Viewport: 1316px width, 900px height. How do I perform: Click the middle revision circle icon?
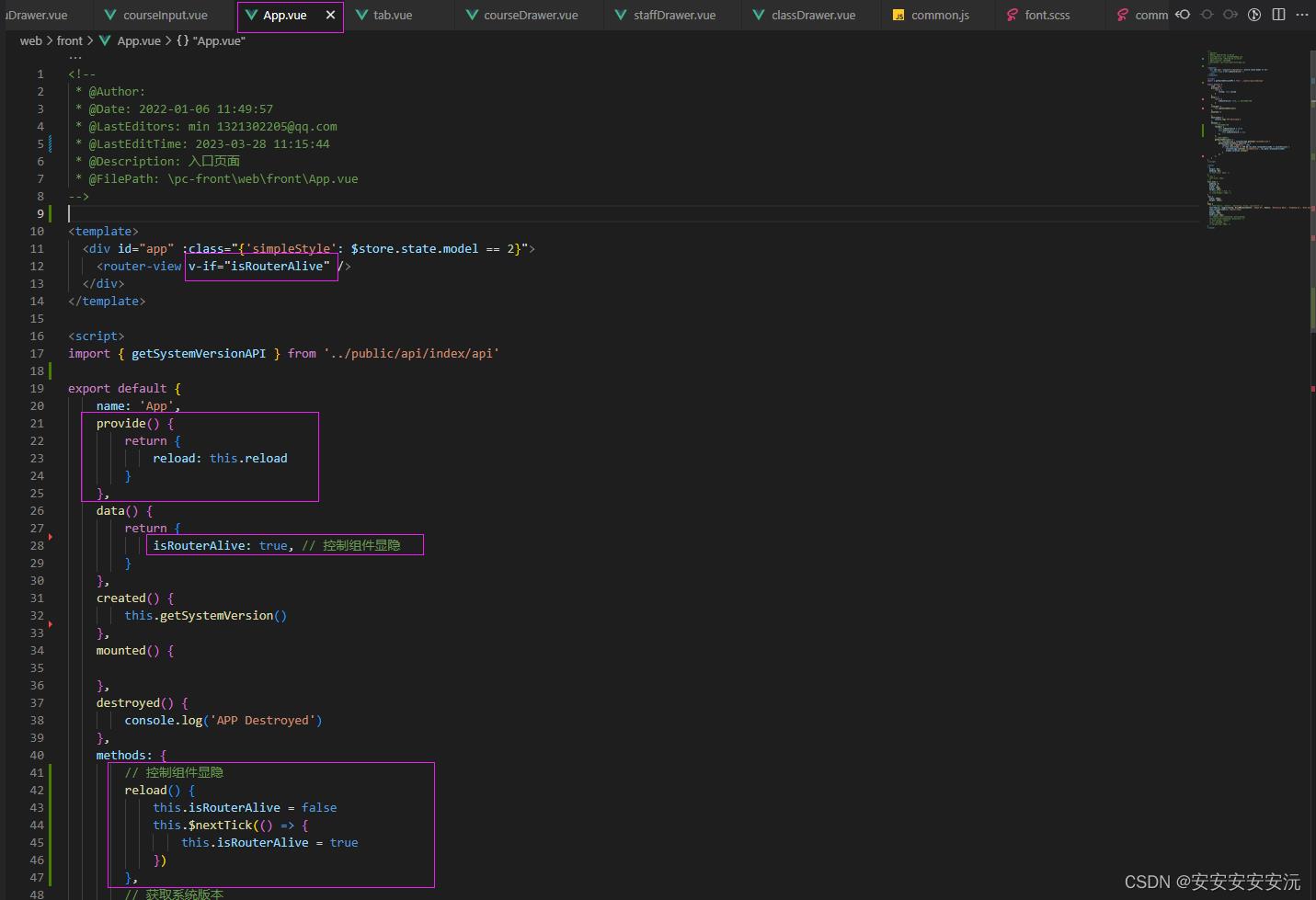tap(1207, 15)
